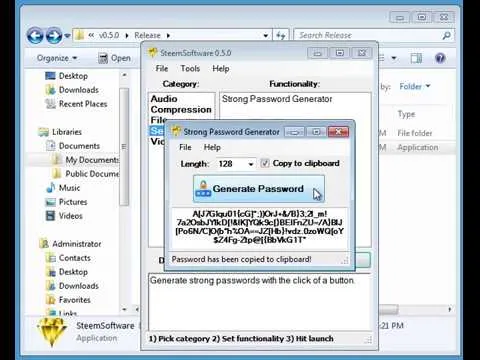Expand the address bar history dropdown
480x360 pixels.
click(x=266, y=35)
